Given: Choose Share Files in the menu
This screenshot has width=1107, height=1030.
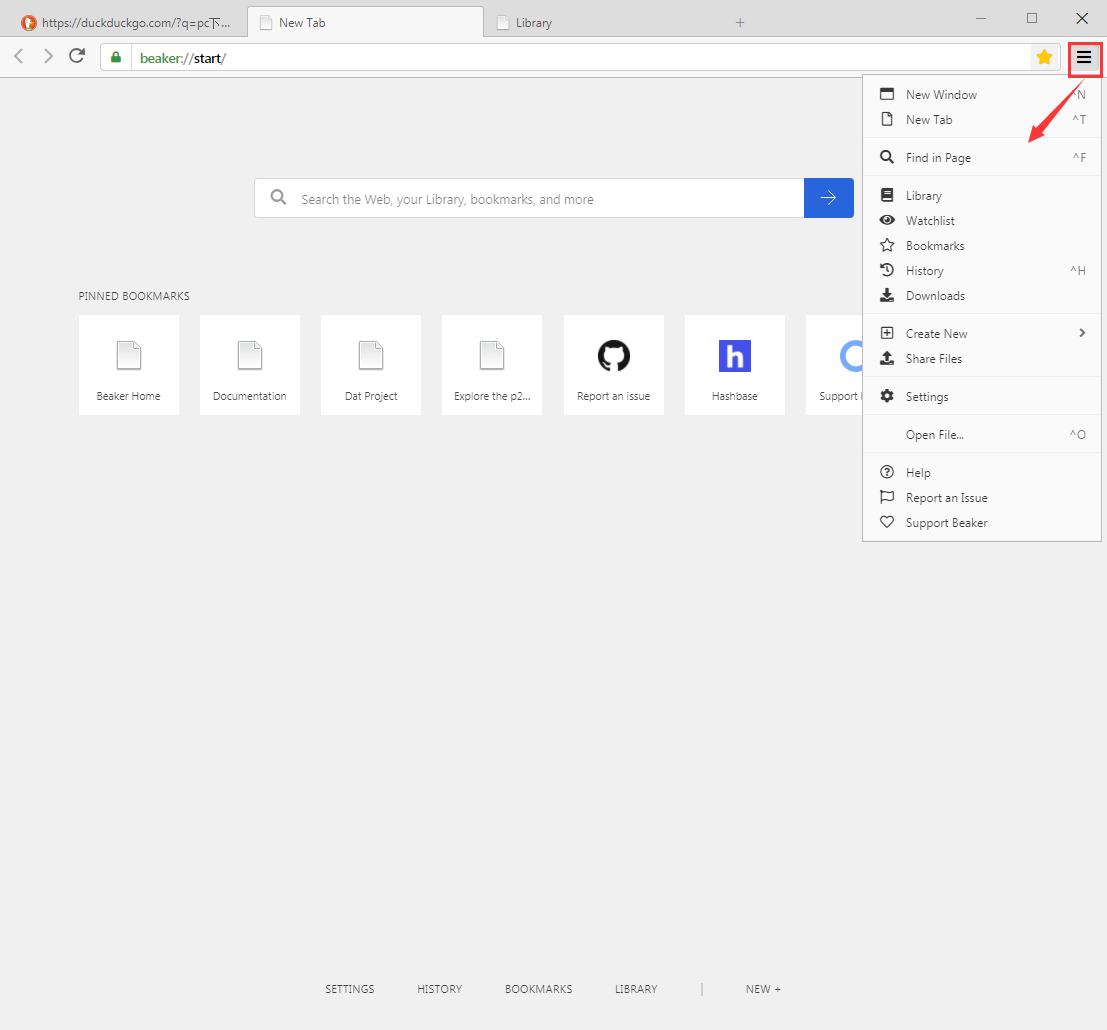Looking at the screenshot, I should 933,359.
